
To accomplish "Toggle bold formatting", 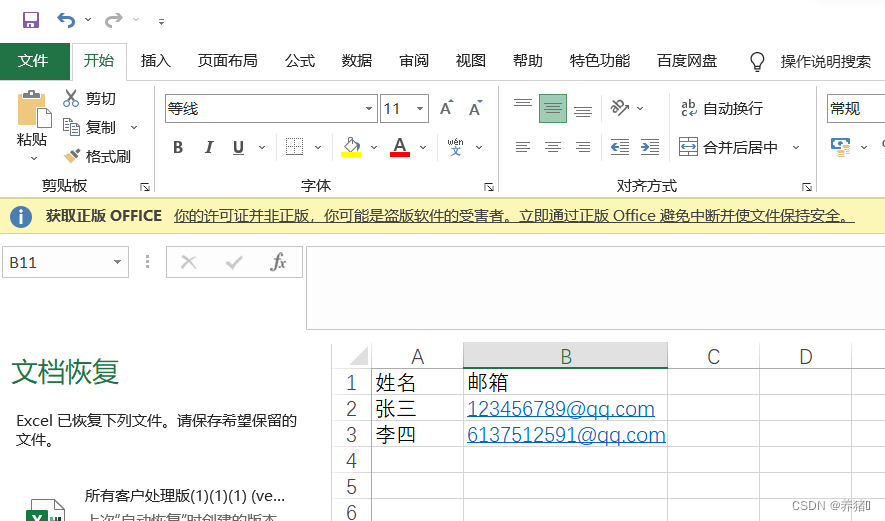I will tap(178, 147).
